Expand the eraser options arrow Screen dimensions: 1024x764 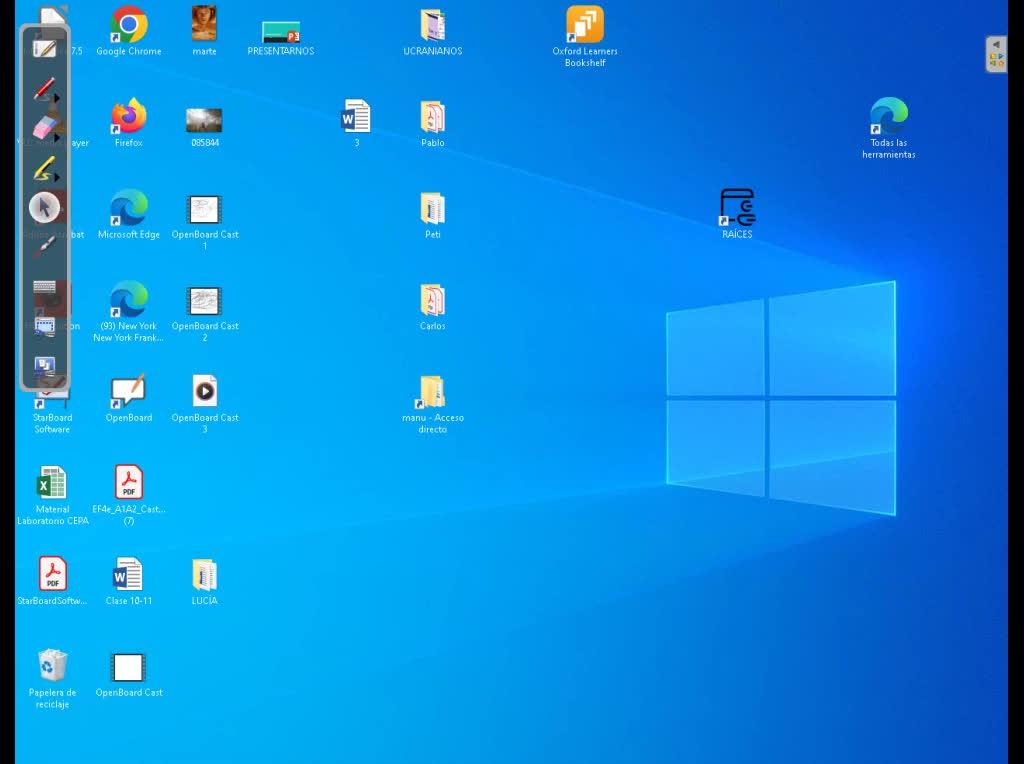pyautogui.click(x=57, y=138)
